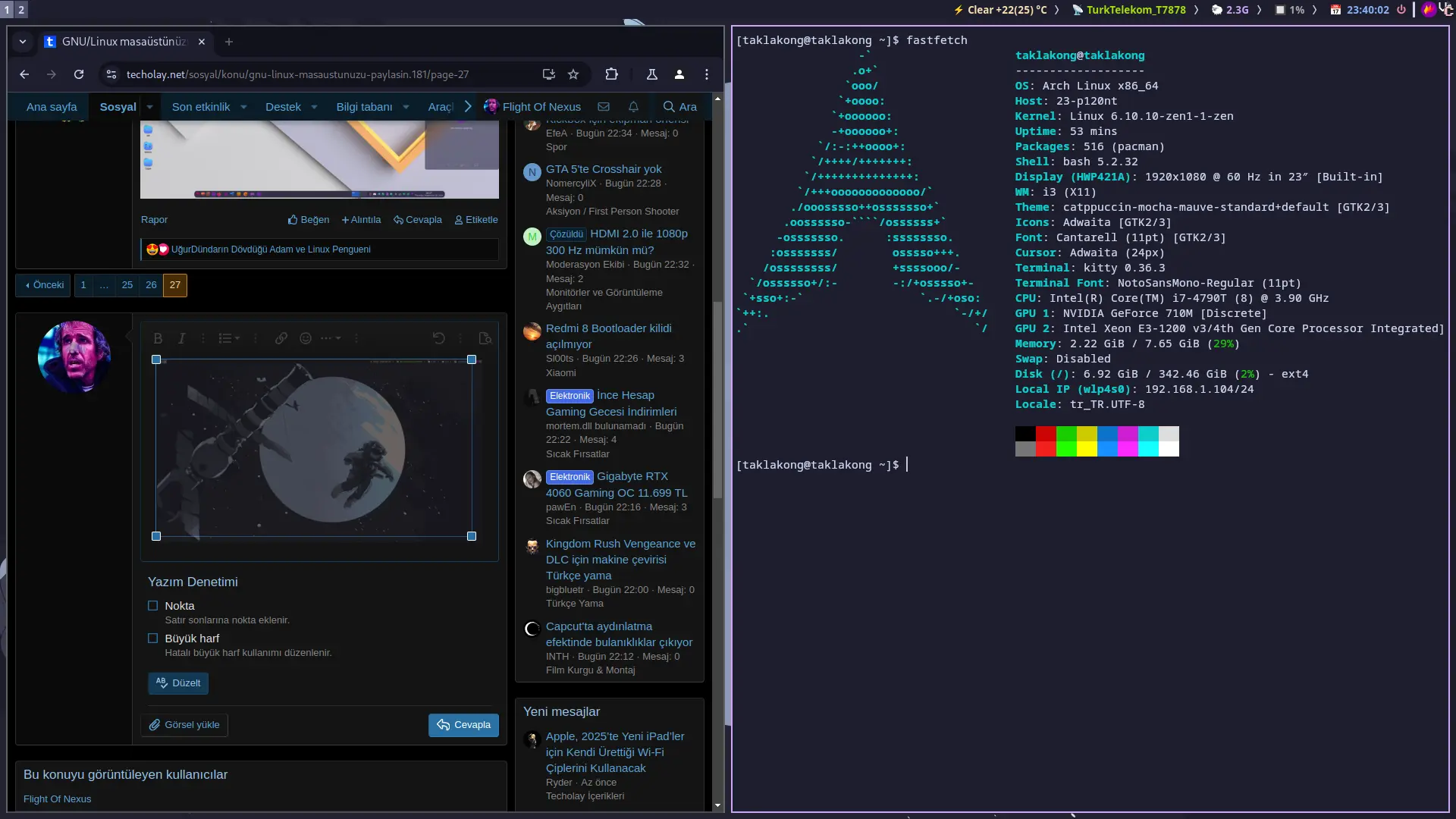Click the green swatch in terminal palette
The image size is (1456, 819).
coord(1066,434)
